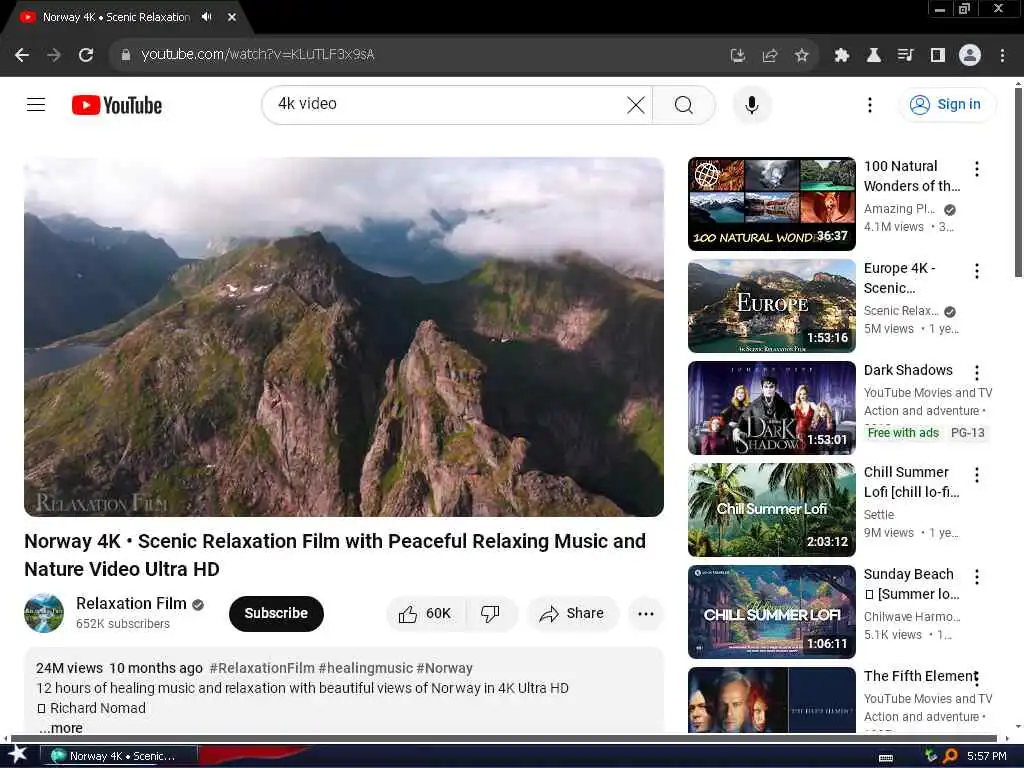Share the video
The width and height of the screenshot is (1024, 768).
[x=571, y=613]
